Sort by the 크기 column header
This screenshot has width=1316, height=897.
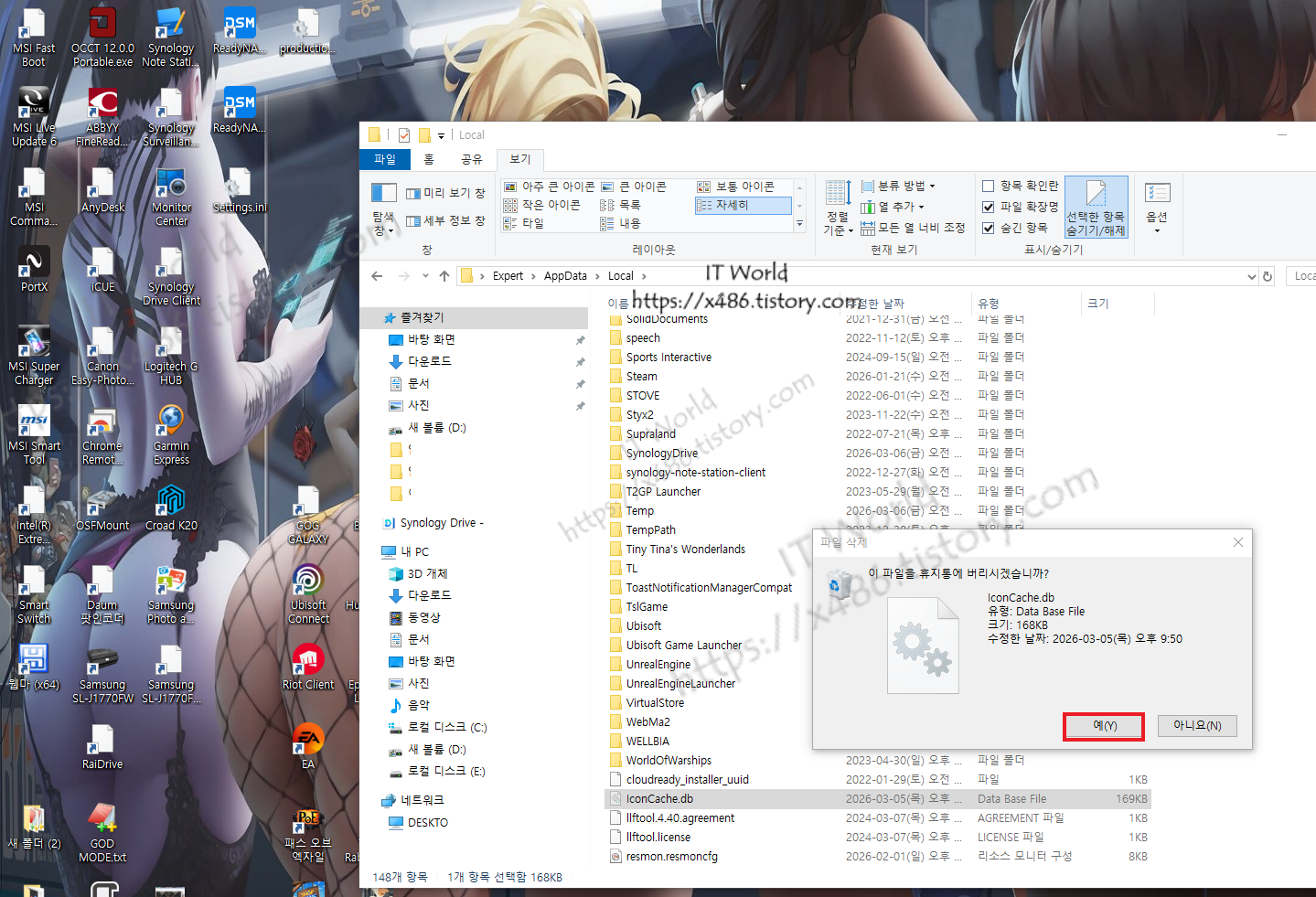[1116, 304]
